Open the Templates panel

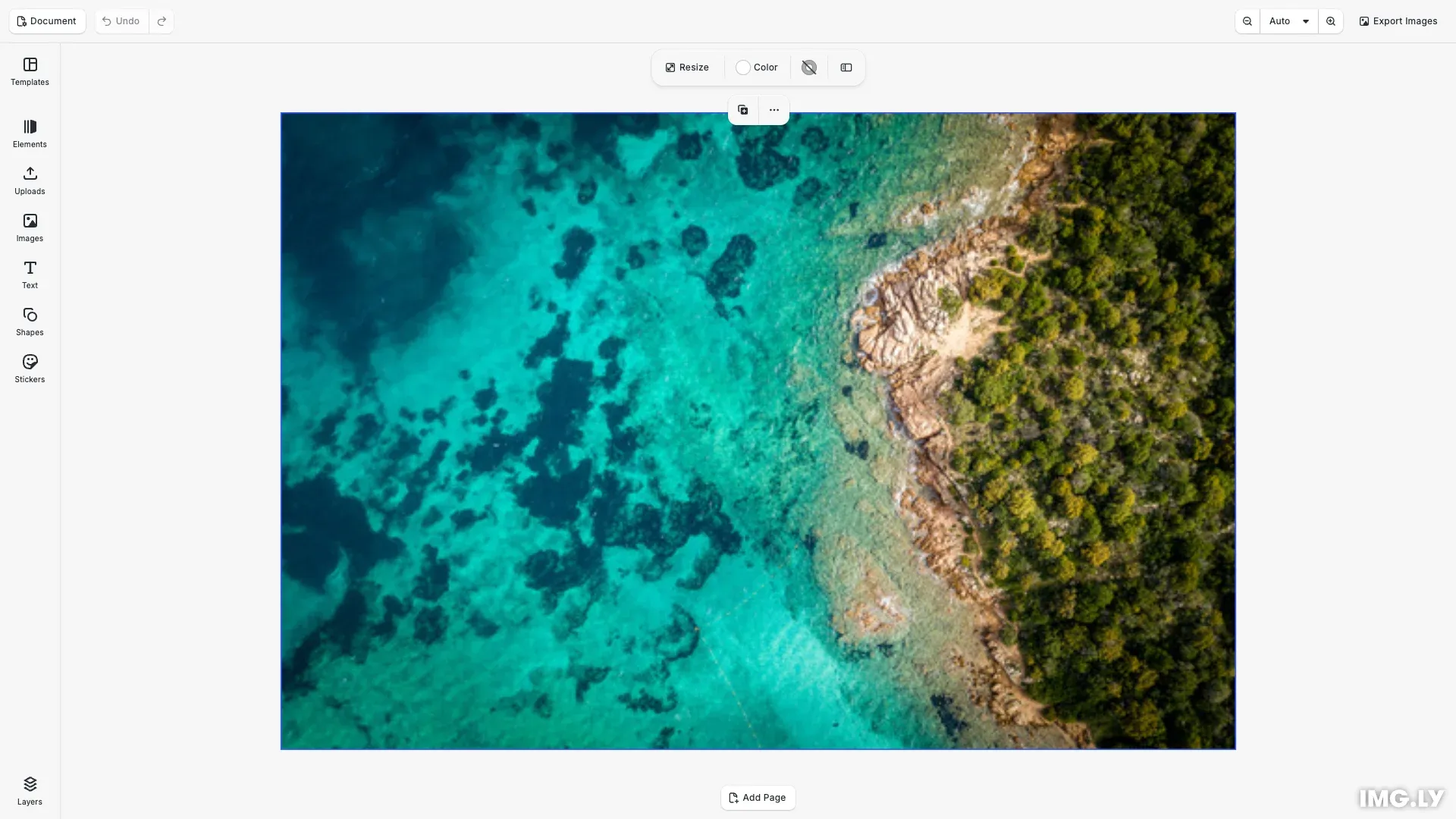(x=30, y=71)
